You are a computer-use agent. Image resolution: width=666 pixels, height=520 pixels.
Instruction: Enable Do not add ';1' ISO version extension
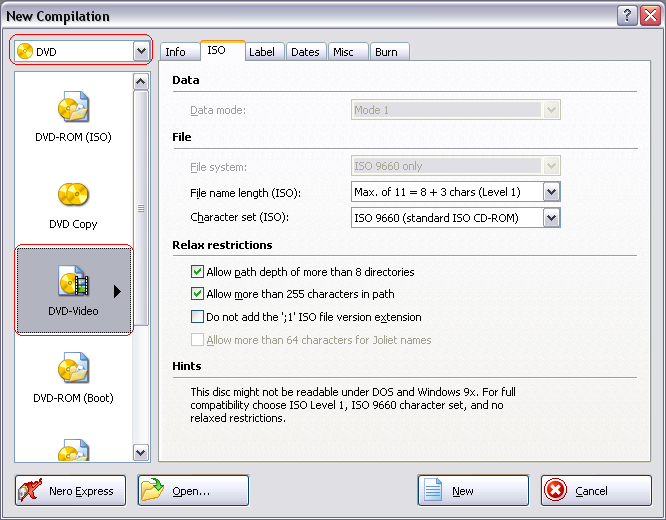pos(197,317)
